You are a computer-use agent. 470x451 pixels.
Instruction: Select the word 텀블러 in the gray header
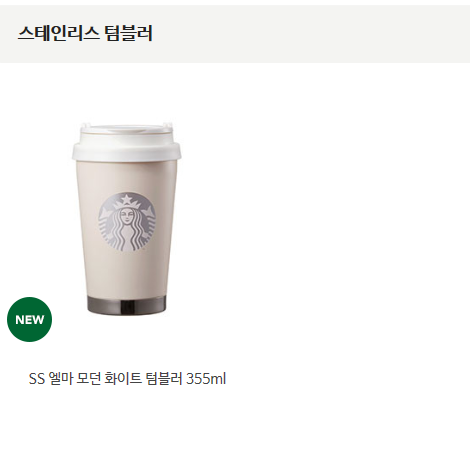[129, 33]
